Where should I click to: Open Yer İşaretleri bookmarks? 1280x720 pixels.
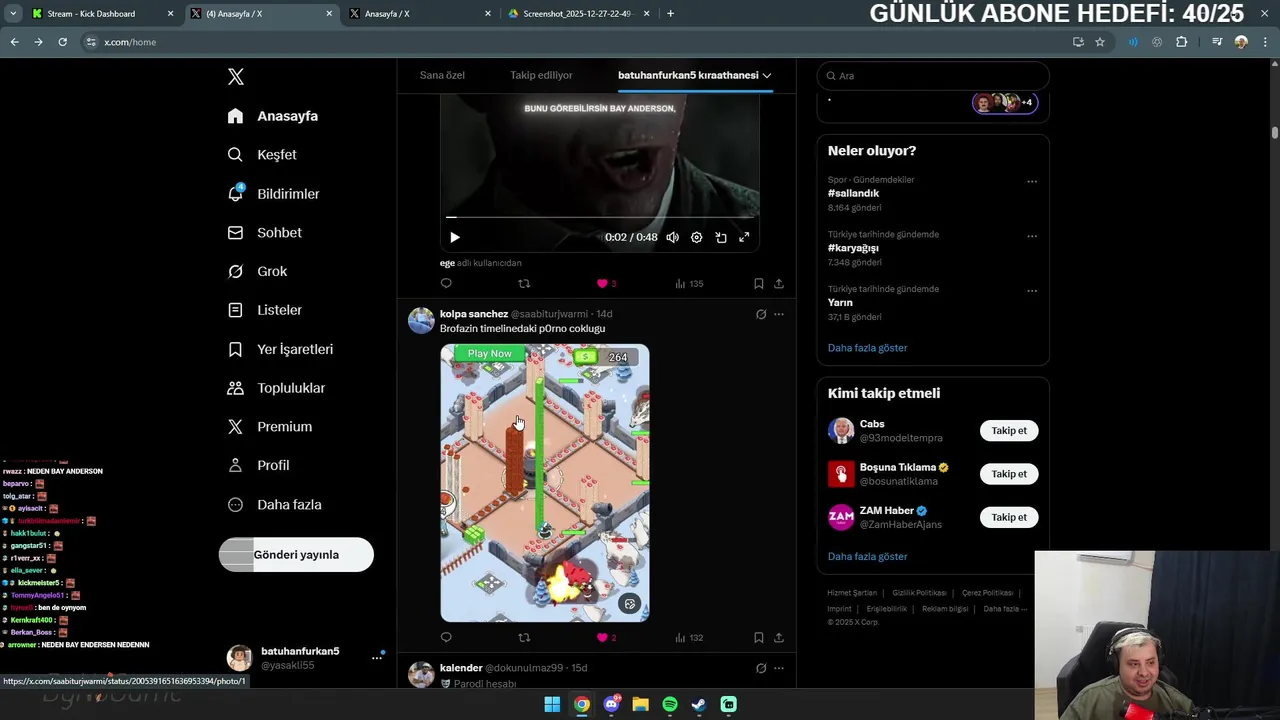point(280,349)
